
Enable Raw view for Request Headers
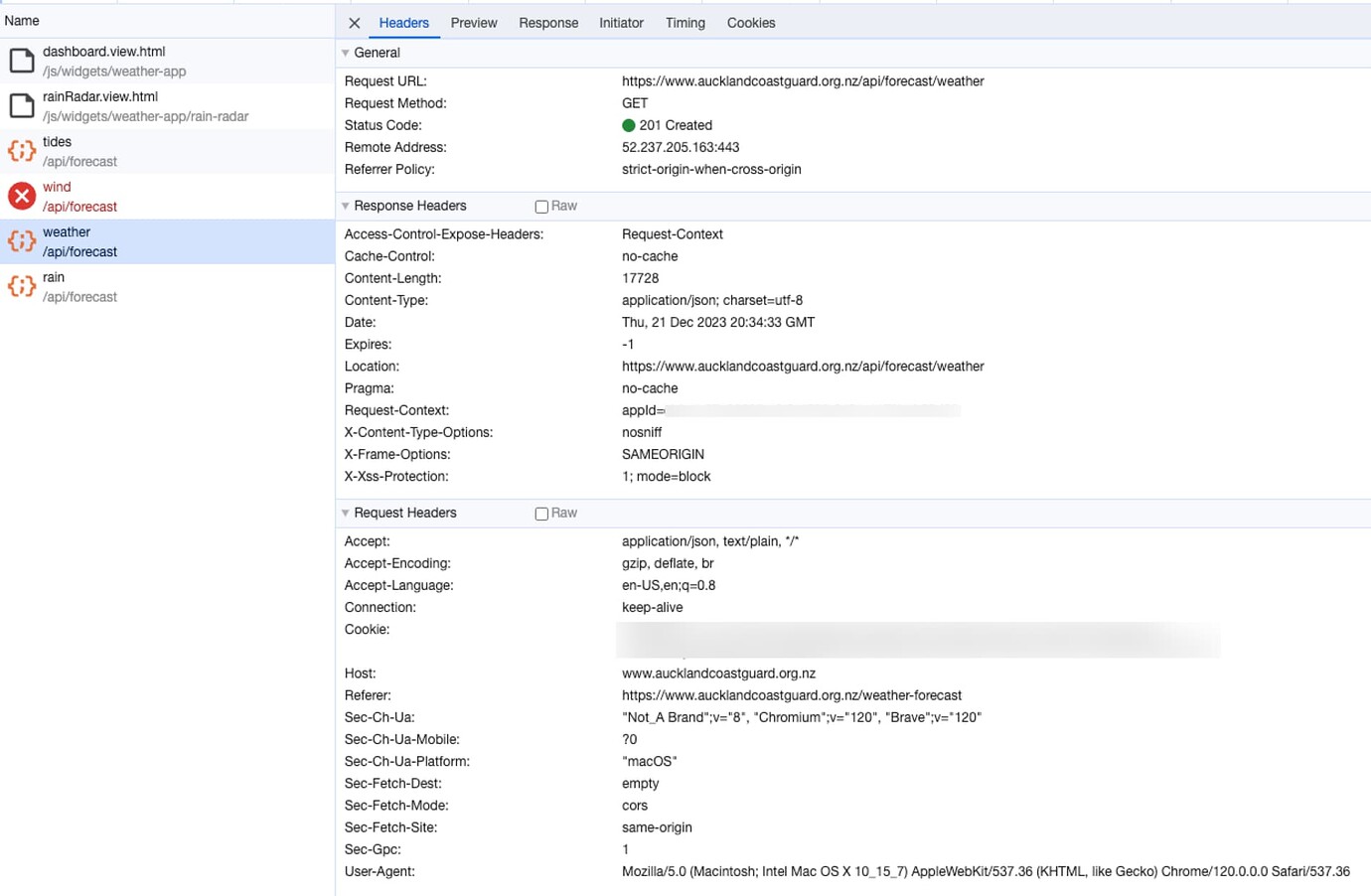541,514
